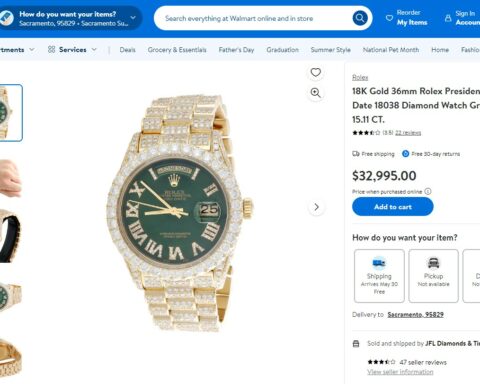Click the search magnifier button
Viewport: 480px width, 384px height.
[360, 18]
